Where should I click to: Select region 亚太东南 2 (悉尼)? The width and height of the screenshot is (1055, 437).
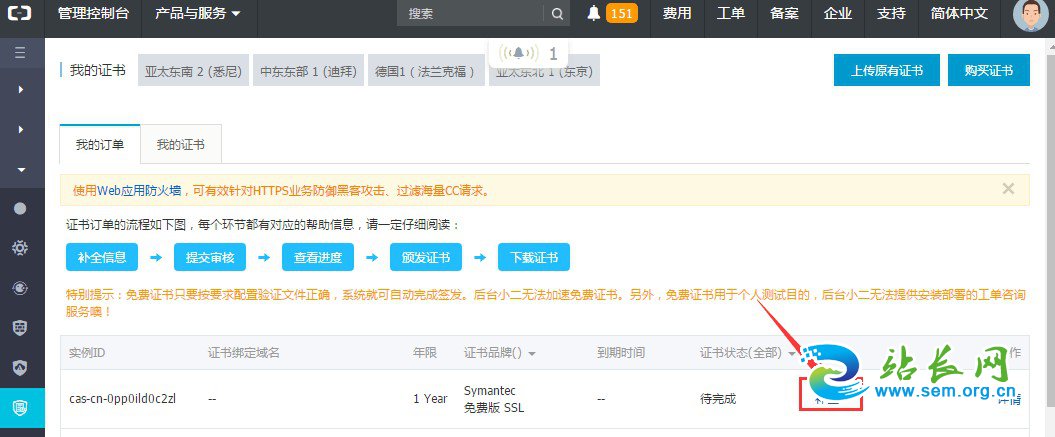pos(193,71)
